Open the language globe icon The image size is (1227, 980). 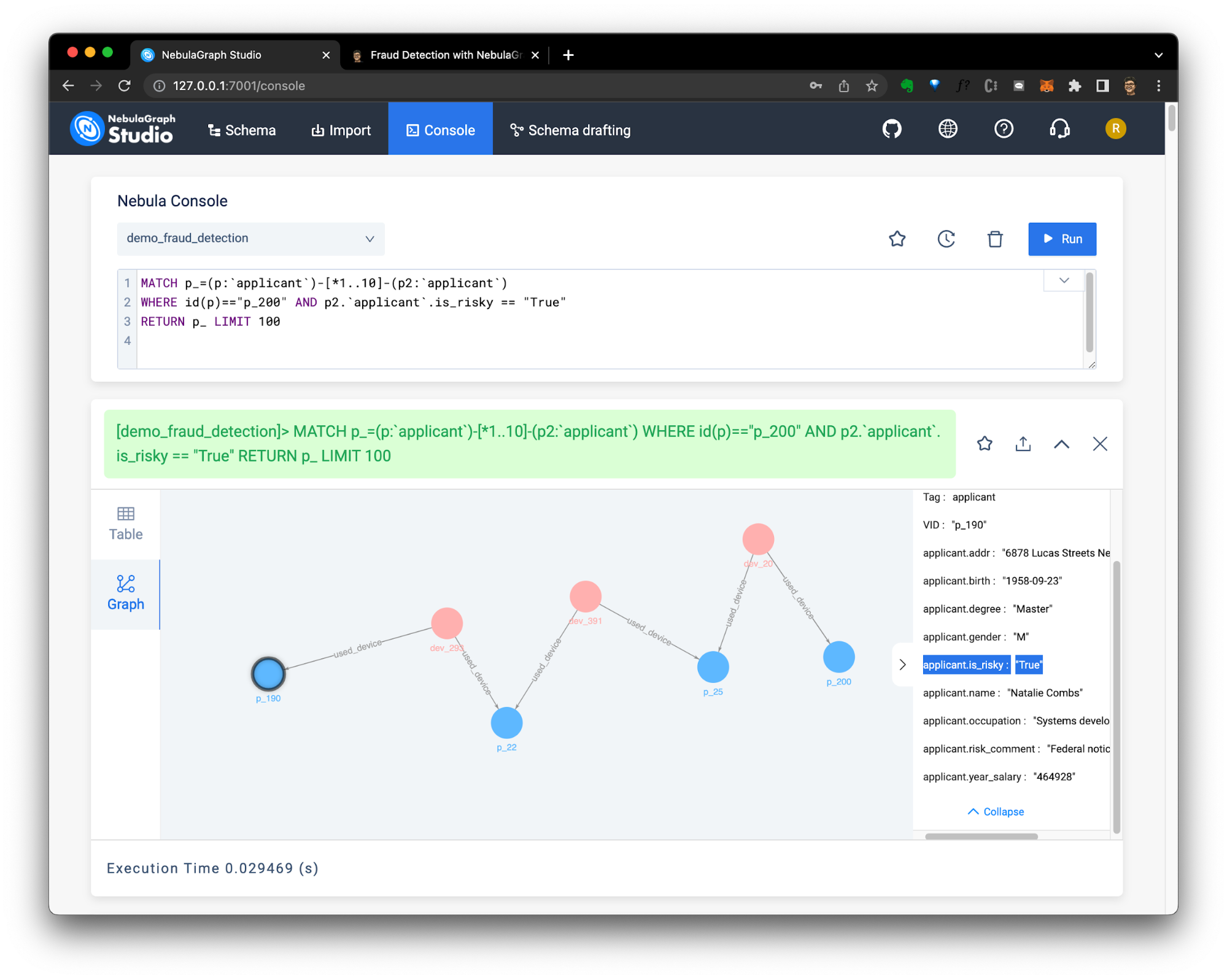pos(946,129)
